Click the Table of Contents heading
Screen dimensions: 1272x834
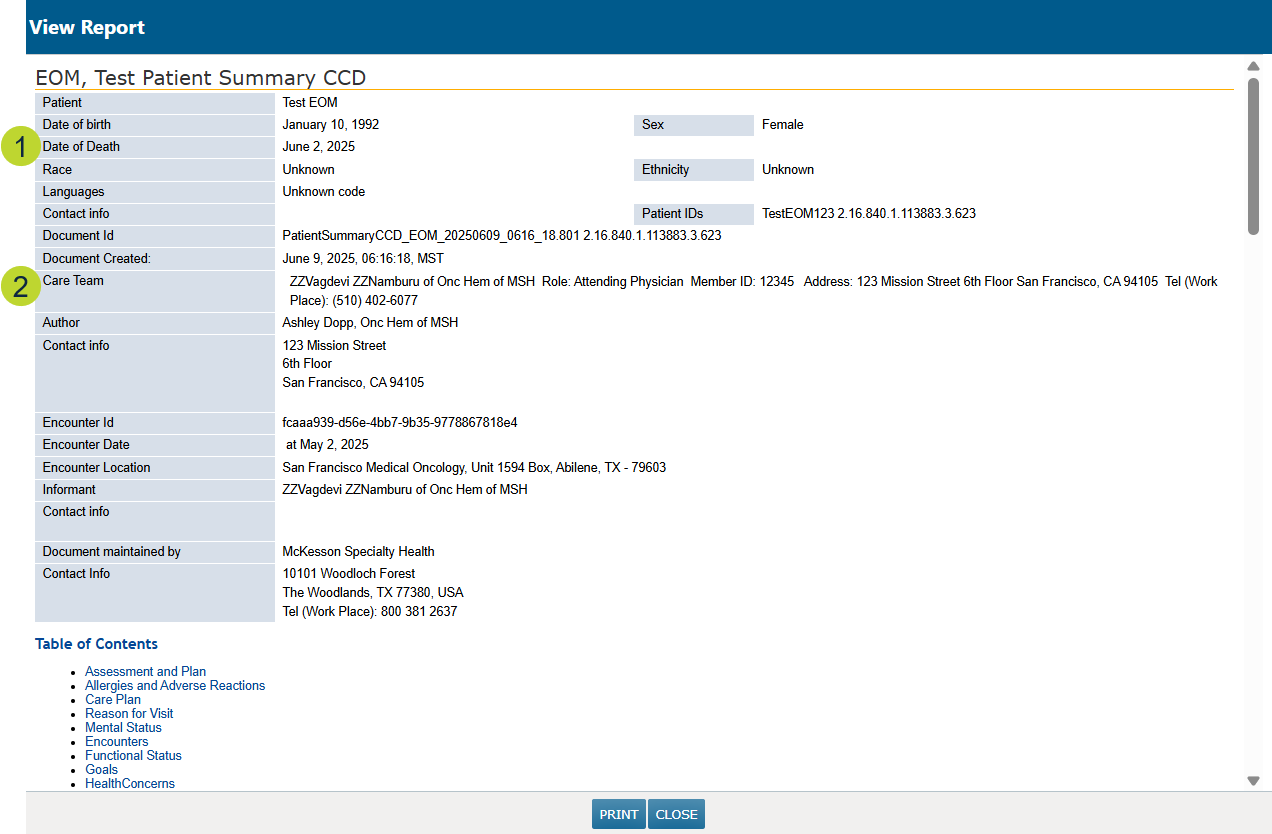coord(96,644)
